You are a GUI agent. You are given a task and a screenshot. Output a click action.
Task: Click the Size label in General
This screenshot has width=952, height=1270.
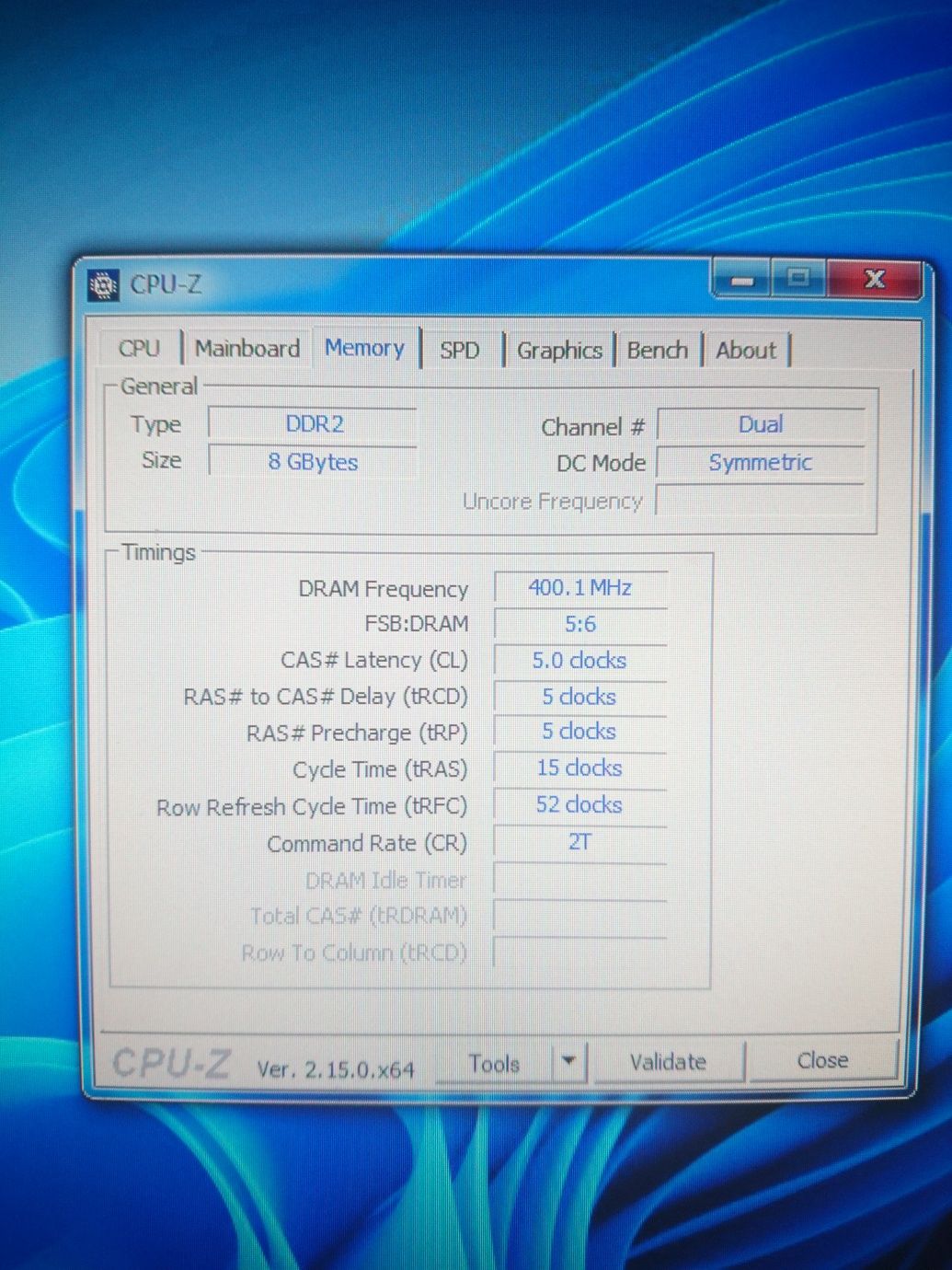coord(161,460)
